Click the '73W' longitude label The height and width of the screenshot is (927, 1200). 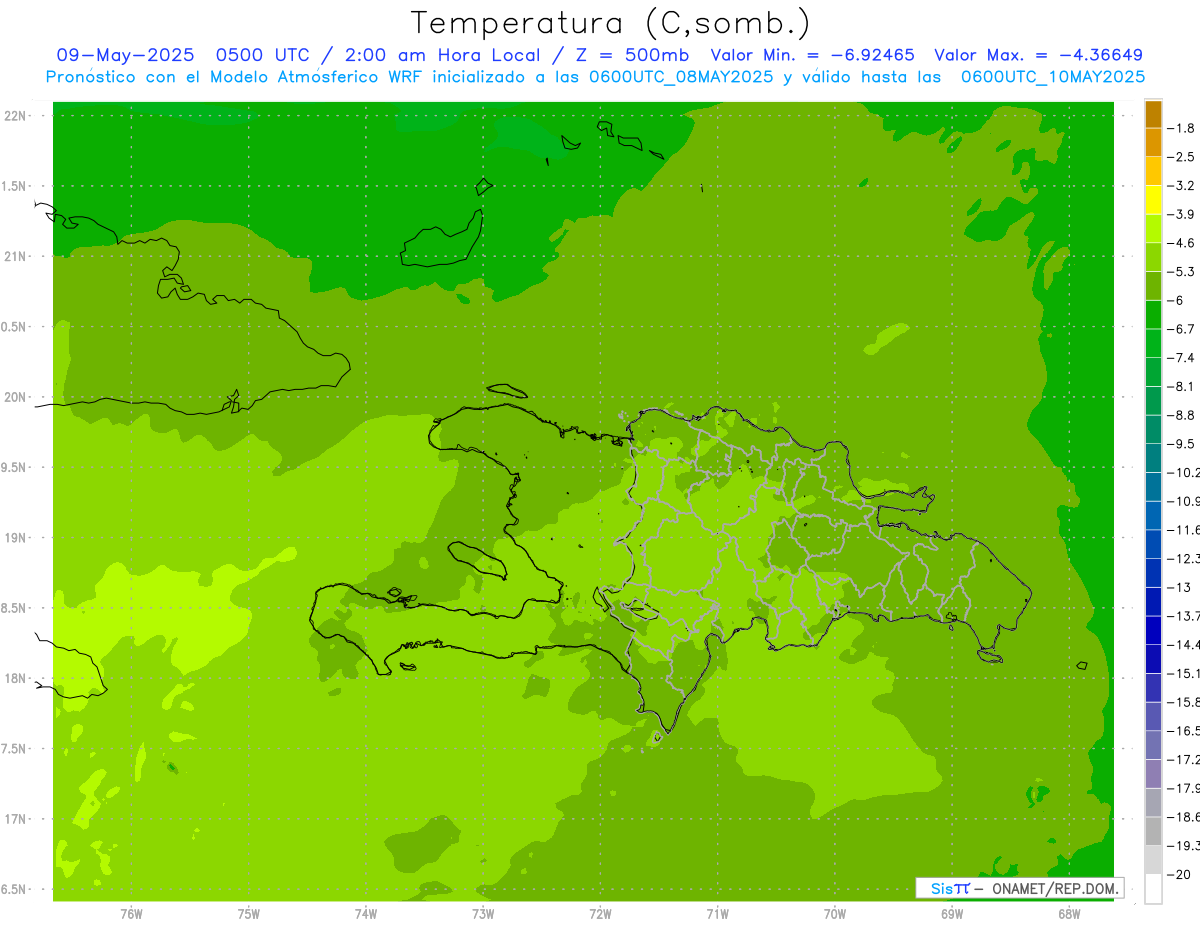[483, 914]
